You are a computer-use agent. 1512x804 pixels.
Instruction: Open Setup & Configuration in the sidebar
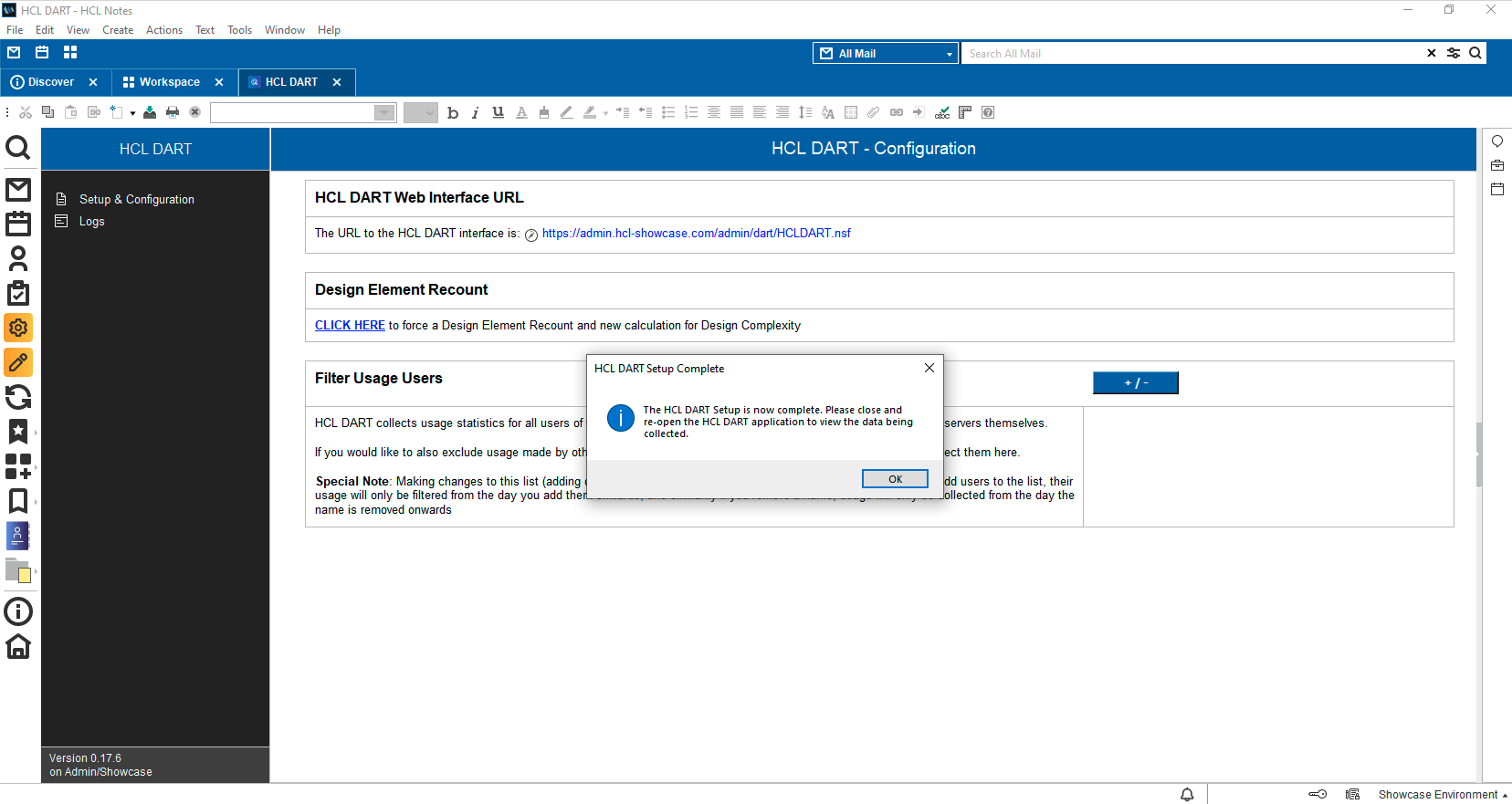pos(136,199)
